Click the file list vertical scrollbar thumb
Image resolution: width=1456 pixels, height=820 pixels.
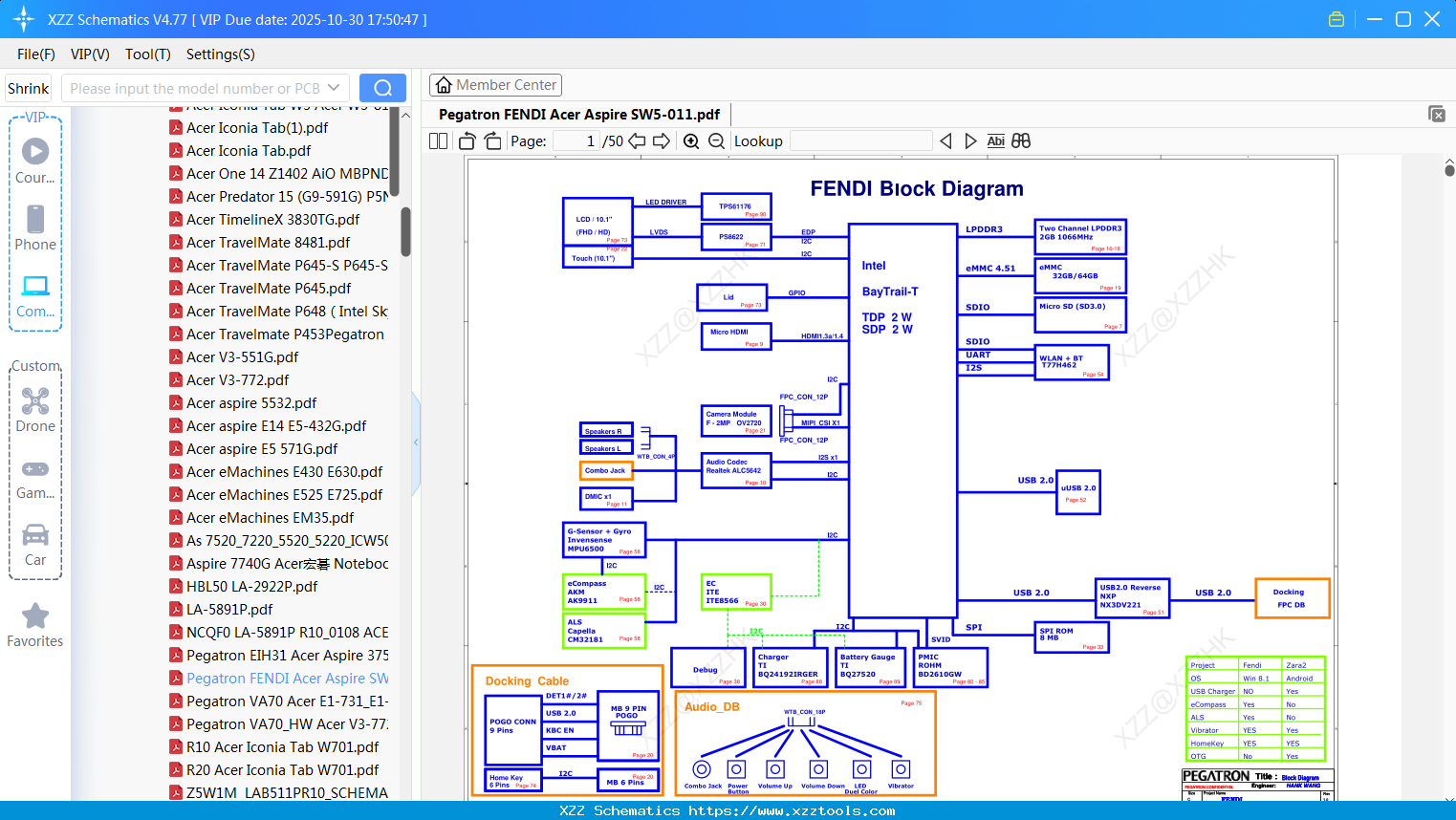pyautogui.click(x=405, y=231)
